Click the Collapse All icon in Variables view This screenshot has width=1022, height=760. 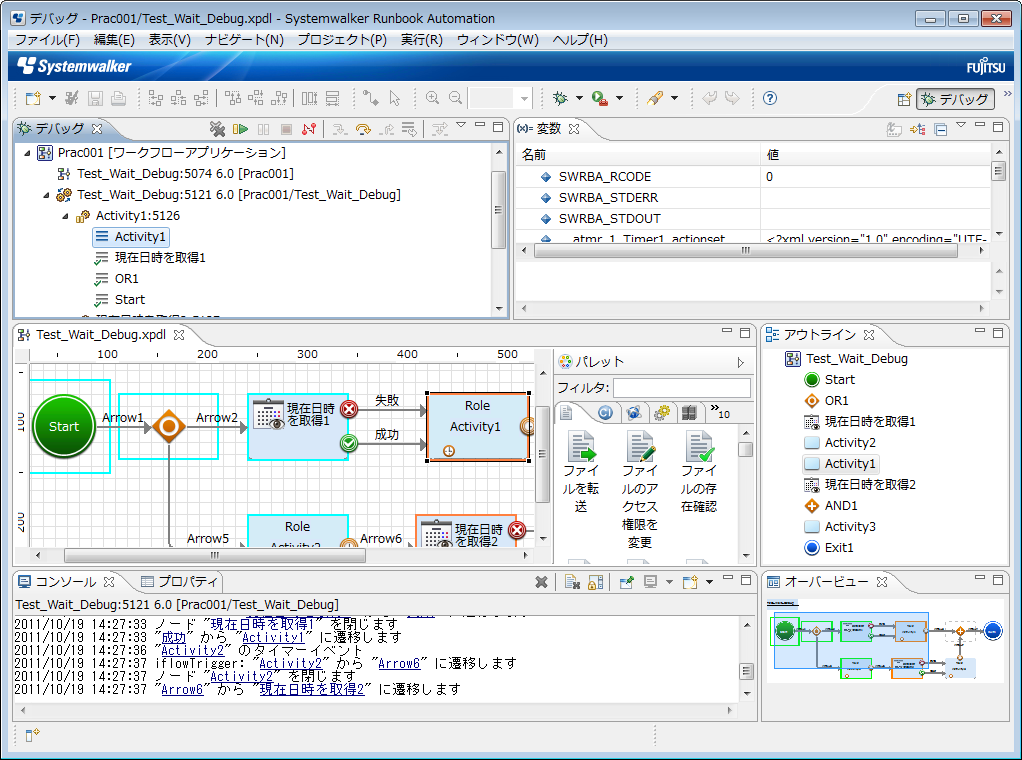(941, 129)
